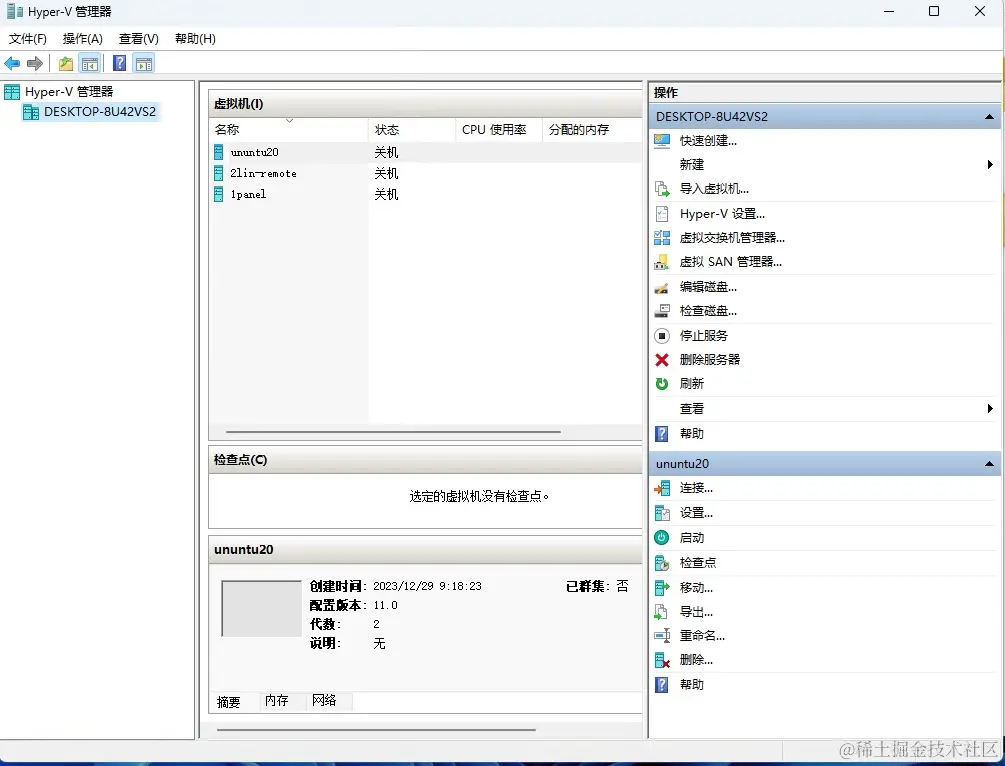Select DESKTOP-8U42VS2 in the tree

[x=99, y=112]
